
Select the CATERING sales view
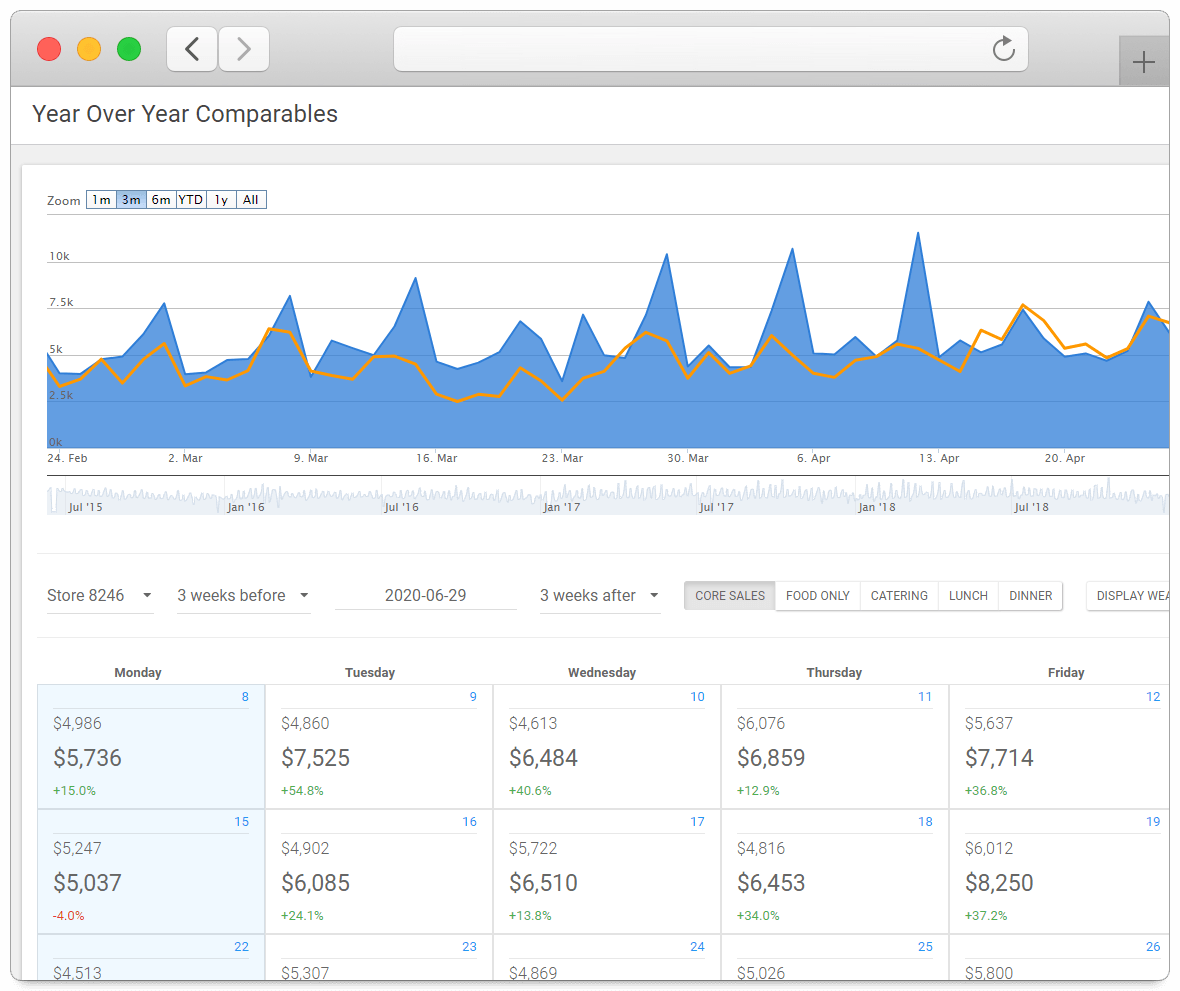click(x=898, y=595)
